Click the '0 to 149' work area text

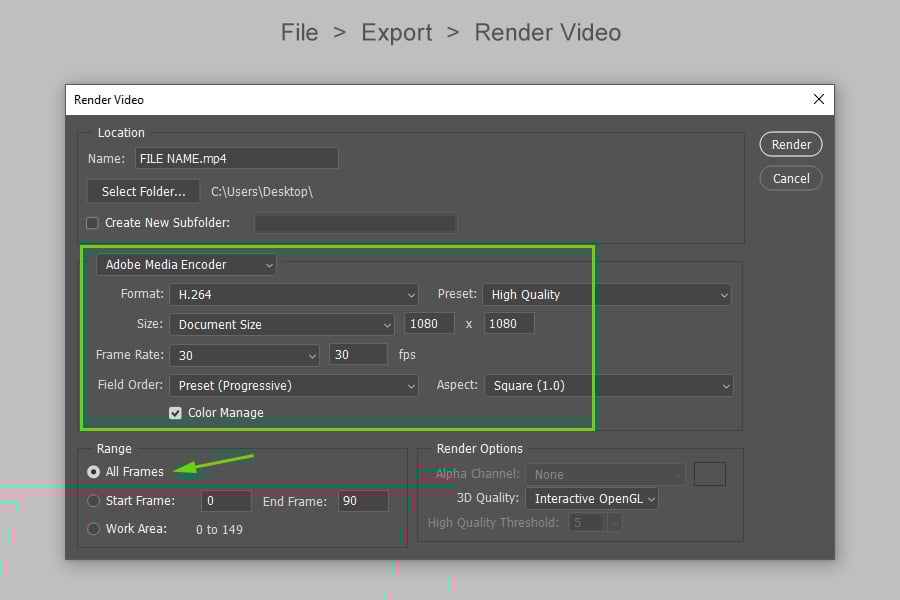(219, 529)
